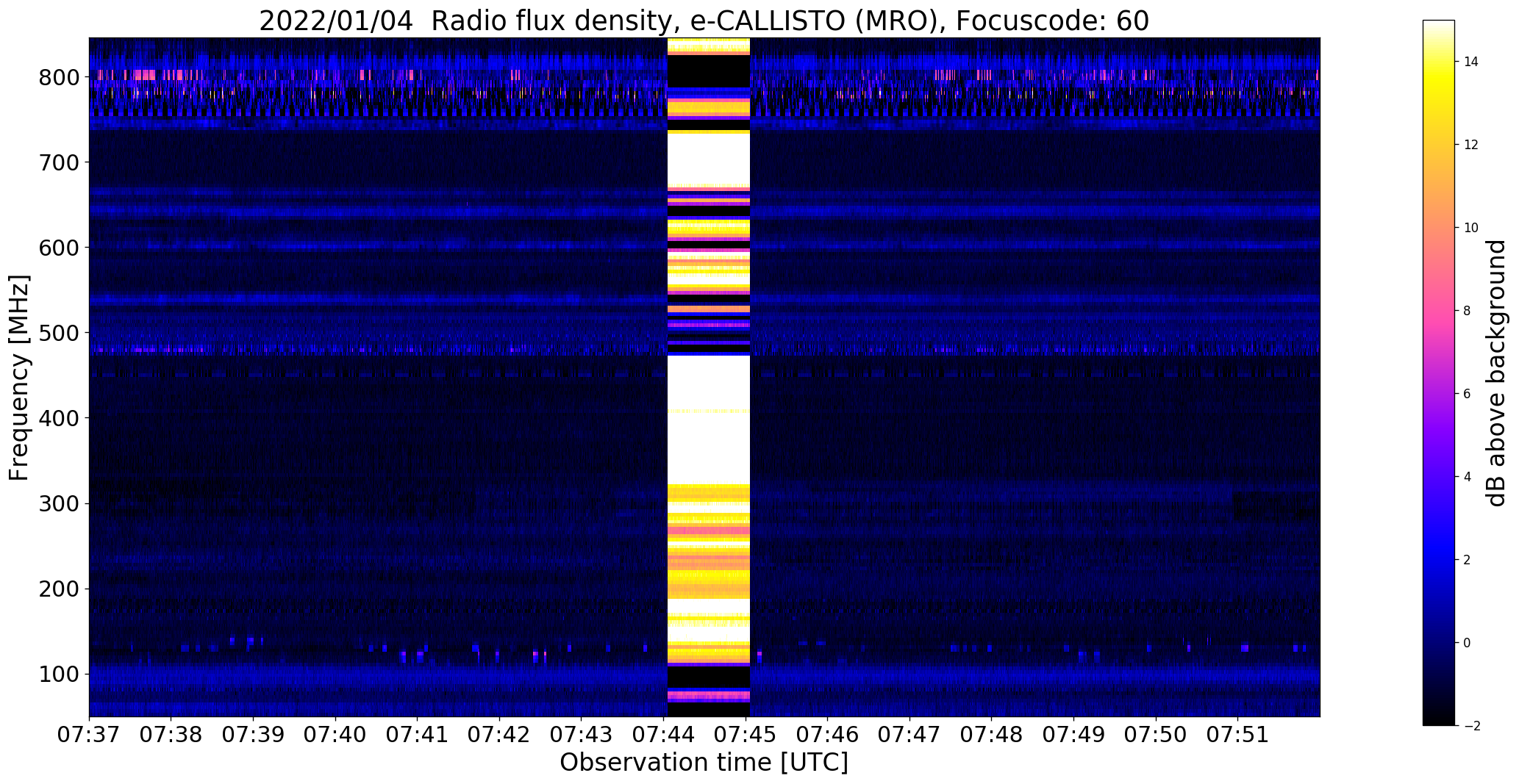Click the 07:51 time tick label
This screenshot has height=784, width=1519.
[1238, 735]
